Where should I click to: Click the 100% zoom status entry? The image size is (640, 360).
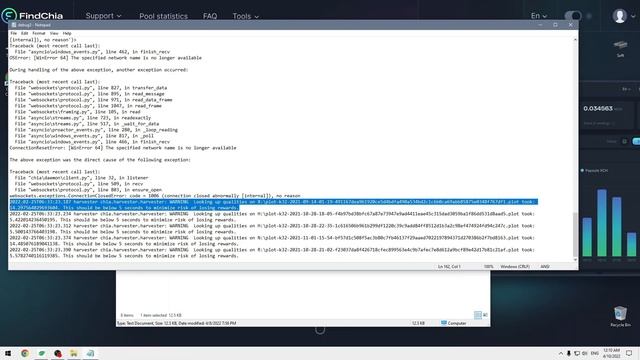[488, 267]
